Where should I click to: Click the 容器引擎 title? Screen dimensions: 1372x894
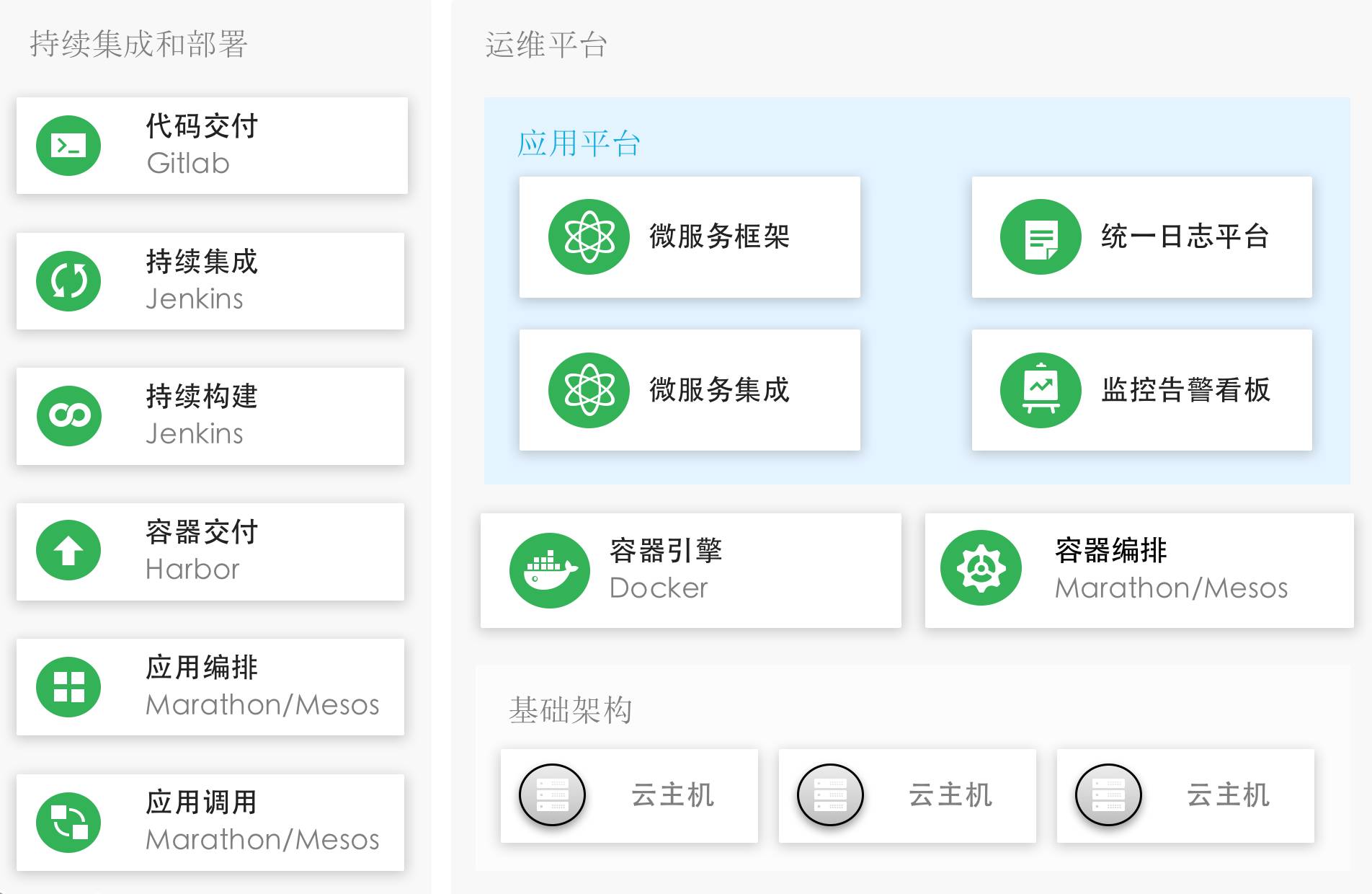click(x=666, y=551)
